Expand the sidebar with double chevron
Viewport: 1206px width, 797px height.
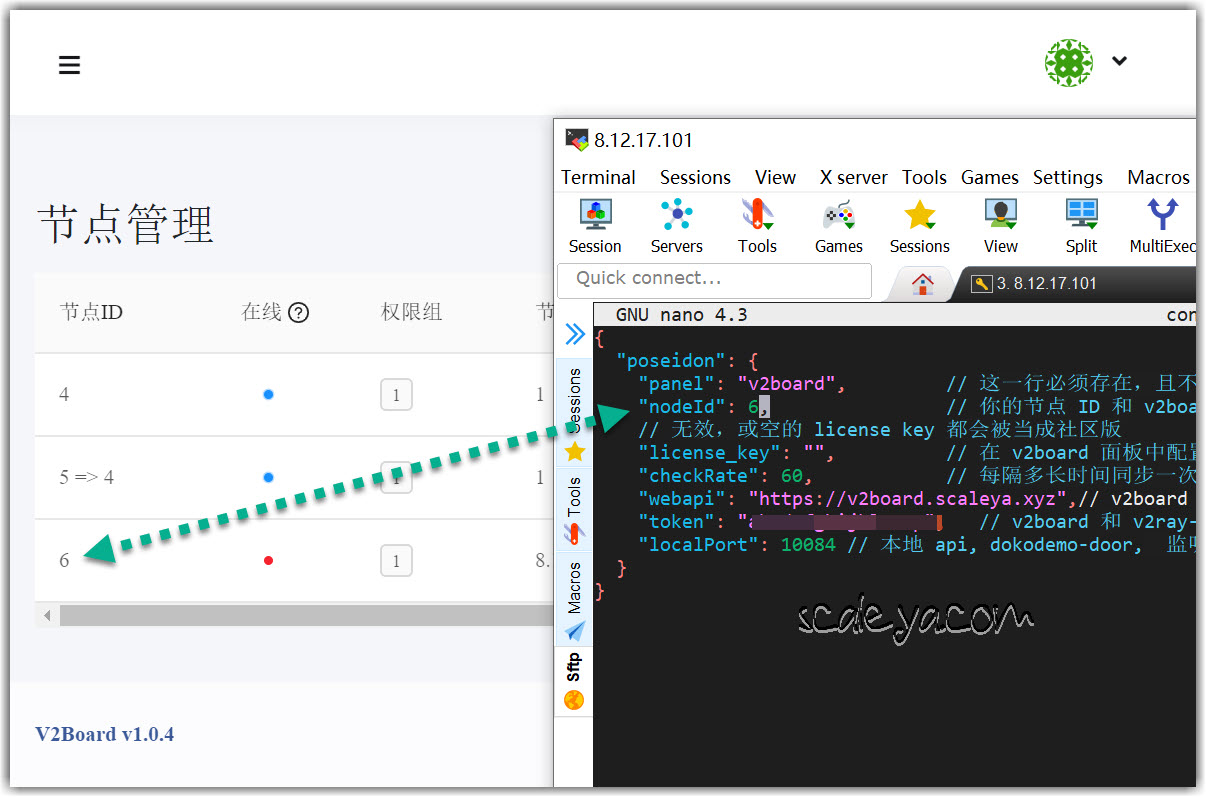tap(575, 334)
